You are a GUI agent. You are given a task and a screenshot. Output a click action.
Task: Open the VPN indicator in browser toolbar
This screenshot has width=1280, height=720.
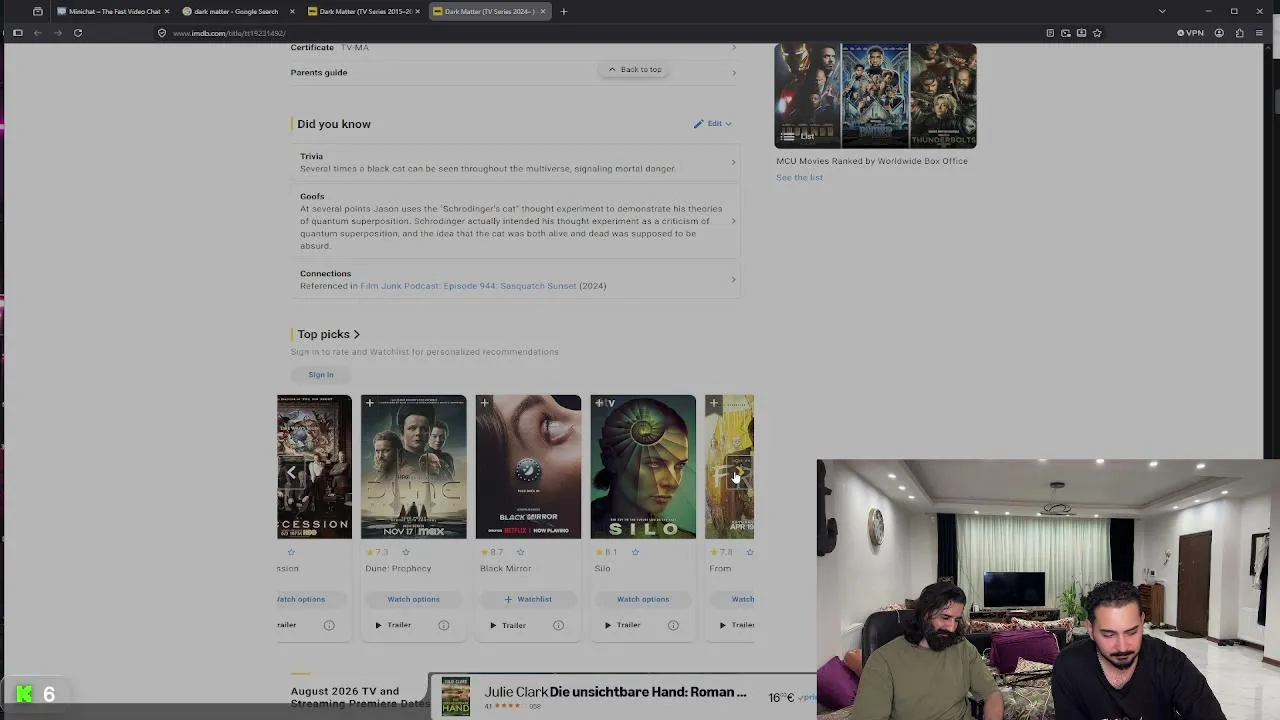click(x=1189, y=33)
